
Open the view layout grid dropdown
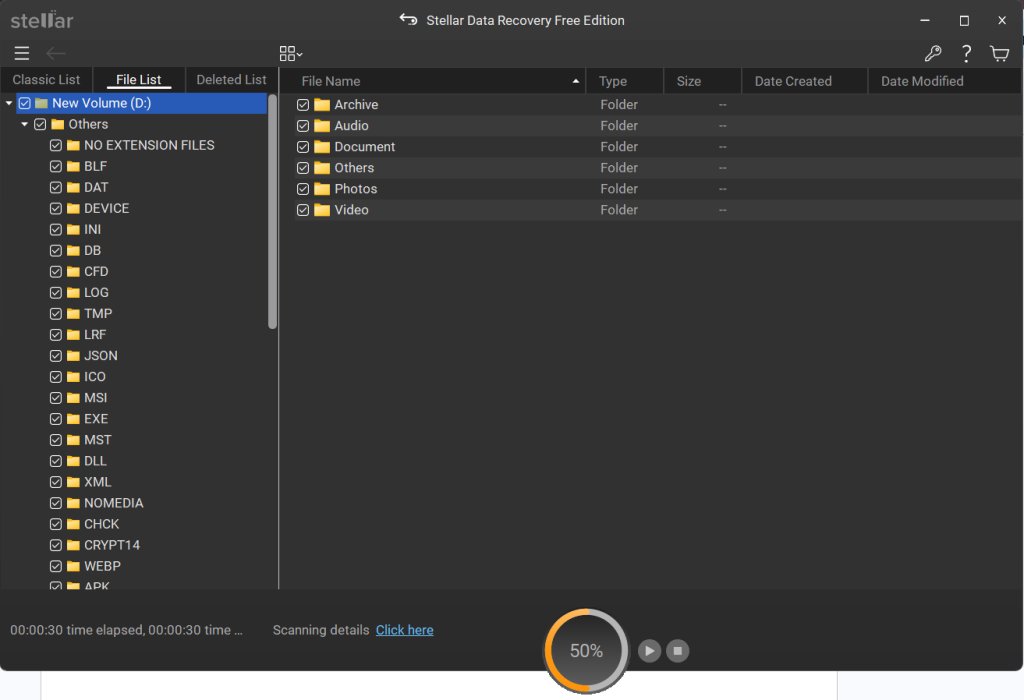tap(291, 54)
